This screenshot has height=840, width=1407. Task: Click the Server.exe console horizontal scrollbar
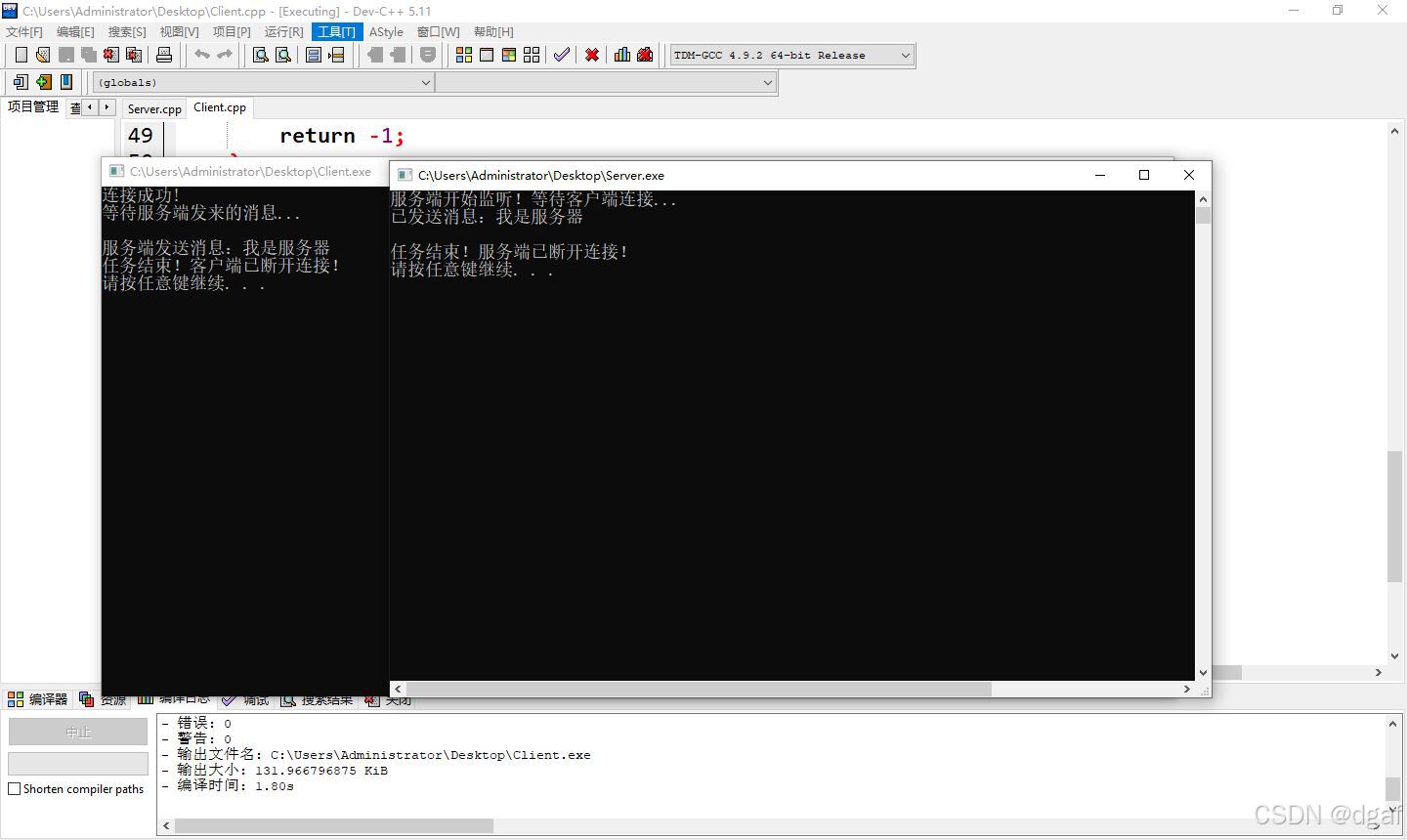pyautogui.click(x=792, y=689)
